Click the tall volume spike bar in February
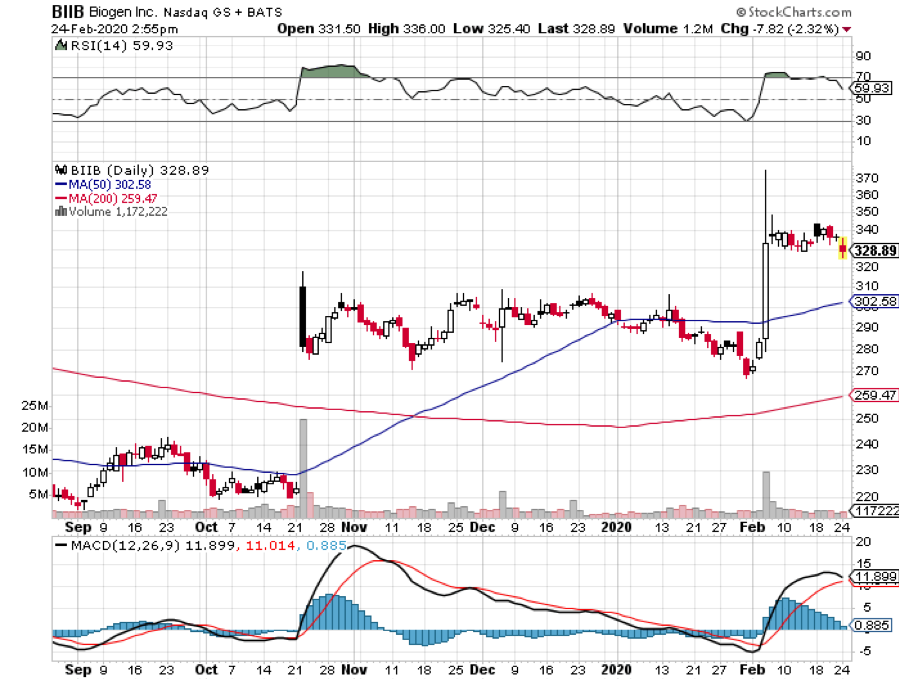 tap(766, 494)
